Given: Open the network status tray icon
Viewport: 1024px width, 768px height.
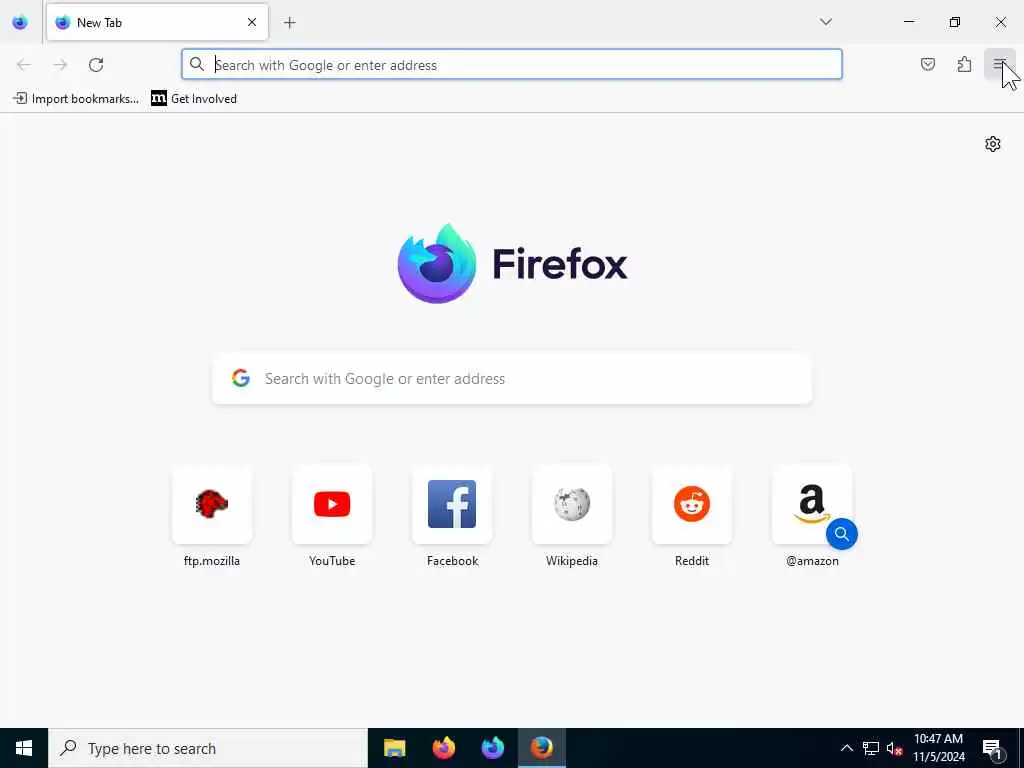Looking at the screenshot, I should coord(871,748).
